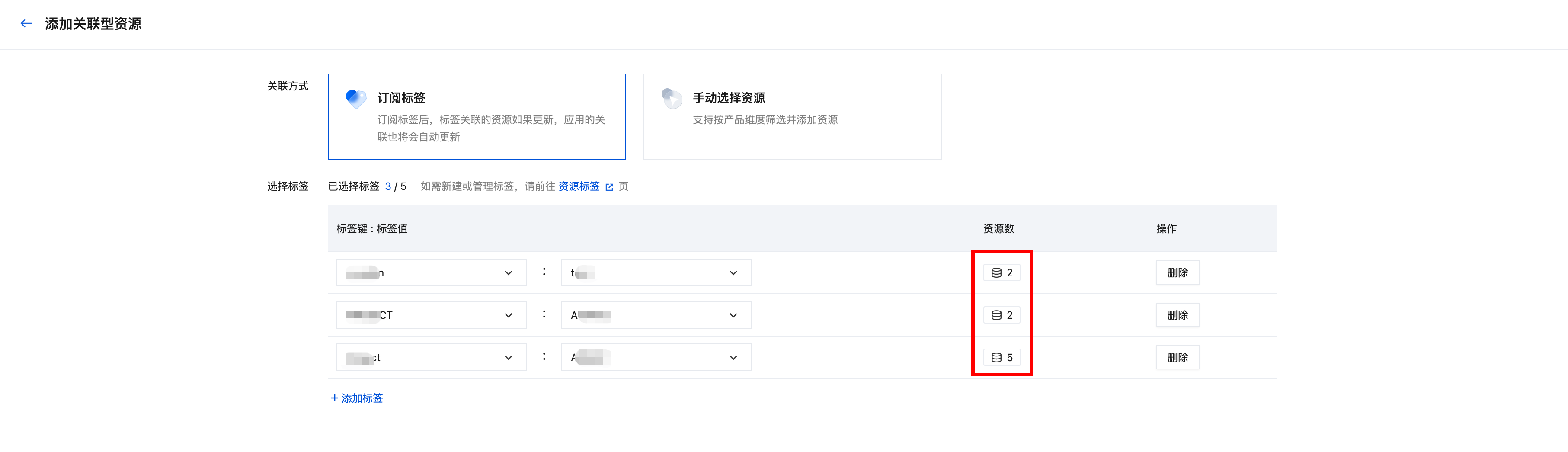Delete the tag row with key ending "CT"
Image resolution: width=1568 pixels, height=452 pixels.
(x=1177, y=315)
